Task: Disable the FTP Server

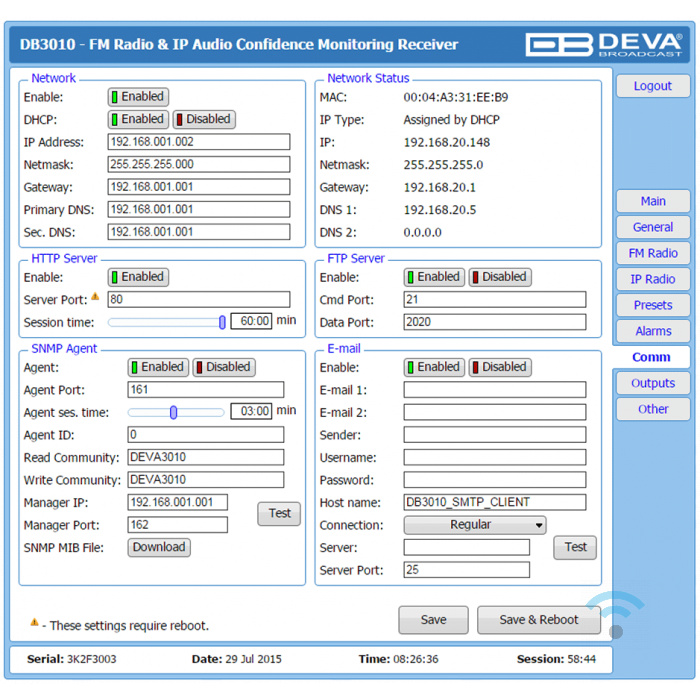Action: coord(500,277)
